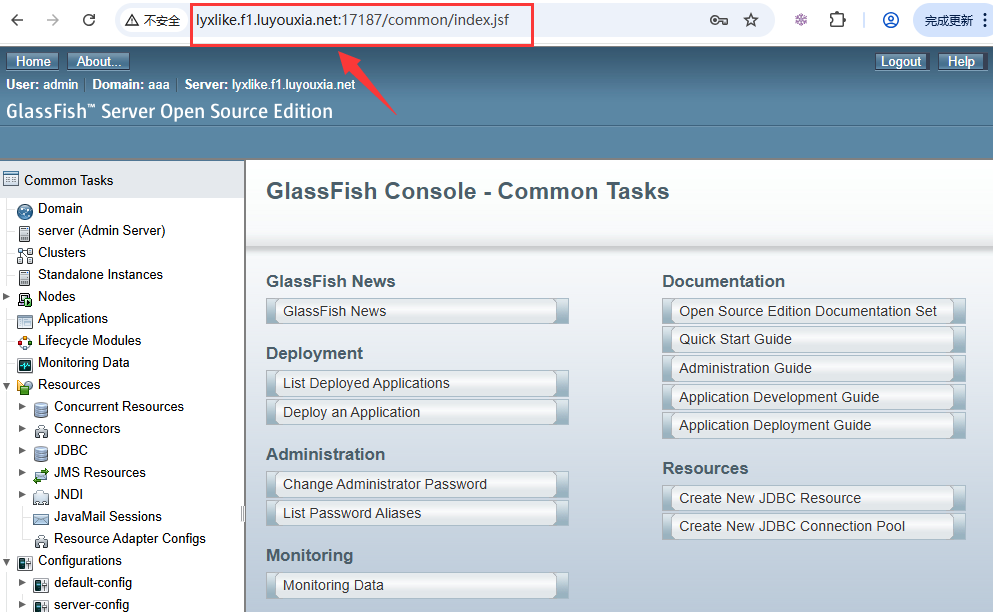Screen dimensions: 993x612
Task: Click the navigation pane splitter handle
Action: [243, 513]
